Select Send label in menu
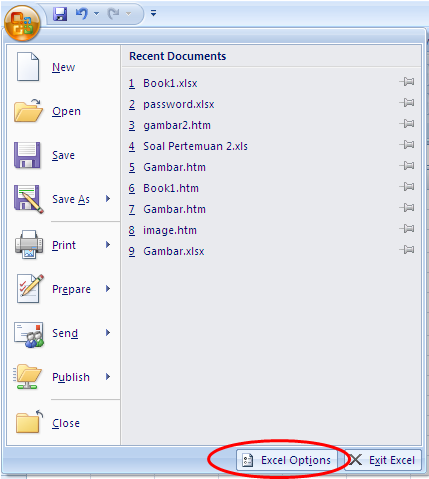The width and height of the screenshot is (429, 479). point(65,333)
